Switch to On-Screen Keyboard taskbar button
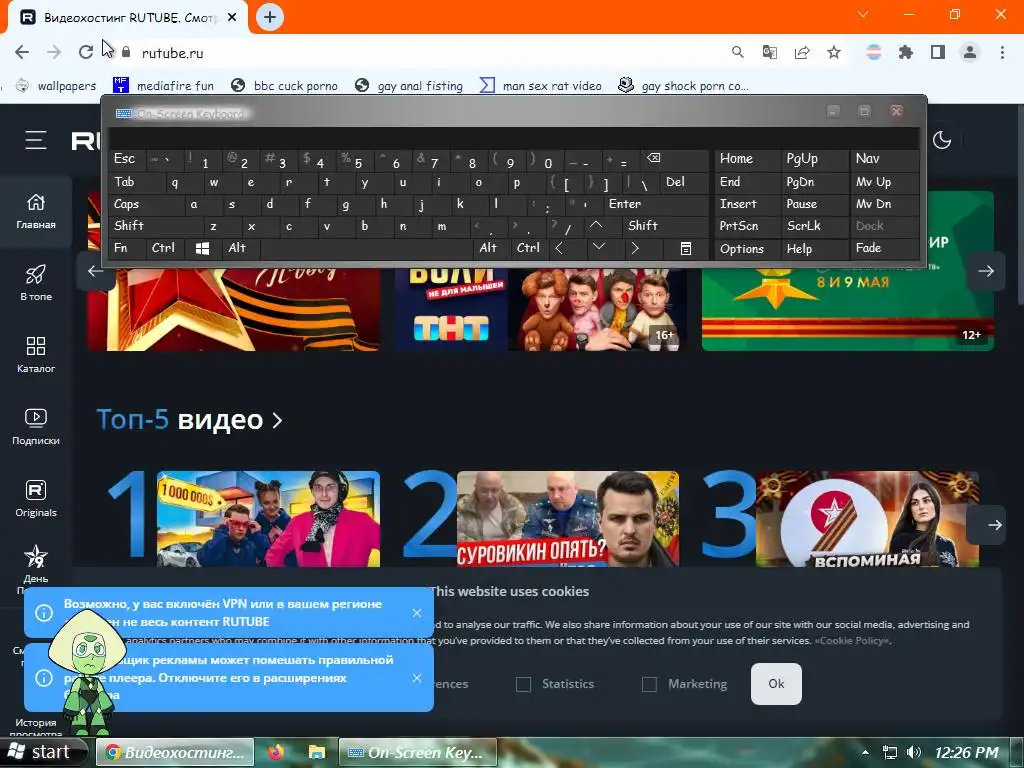The height and width of the screenshot is (768, 1024). (x=418, y=752)
